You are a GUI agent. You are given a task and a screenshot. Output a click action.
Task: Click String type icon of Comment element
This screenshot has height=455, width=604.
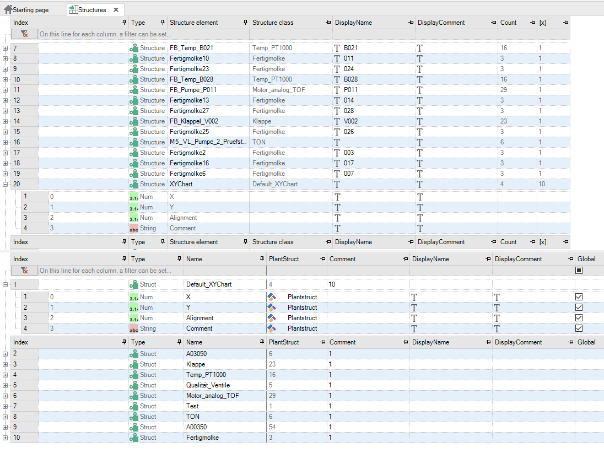134,228
